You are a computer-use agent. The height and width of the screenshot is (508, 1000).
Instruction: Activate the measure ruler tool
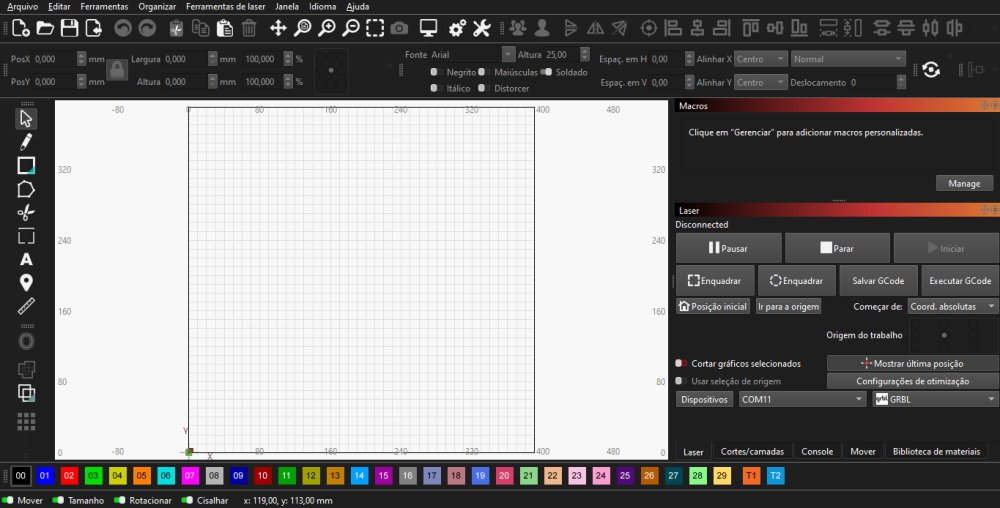[x=26, y=306]
